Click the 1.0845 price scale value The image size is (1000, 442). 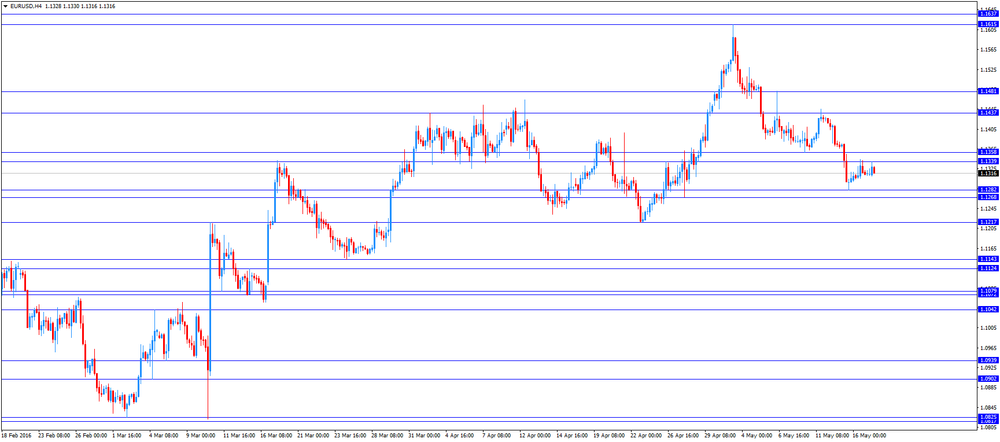987,407
